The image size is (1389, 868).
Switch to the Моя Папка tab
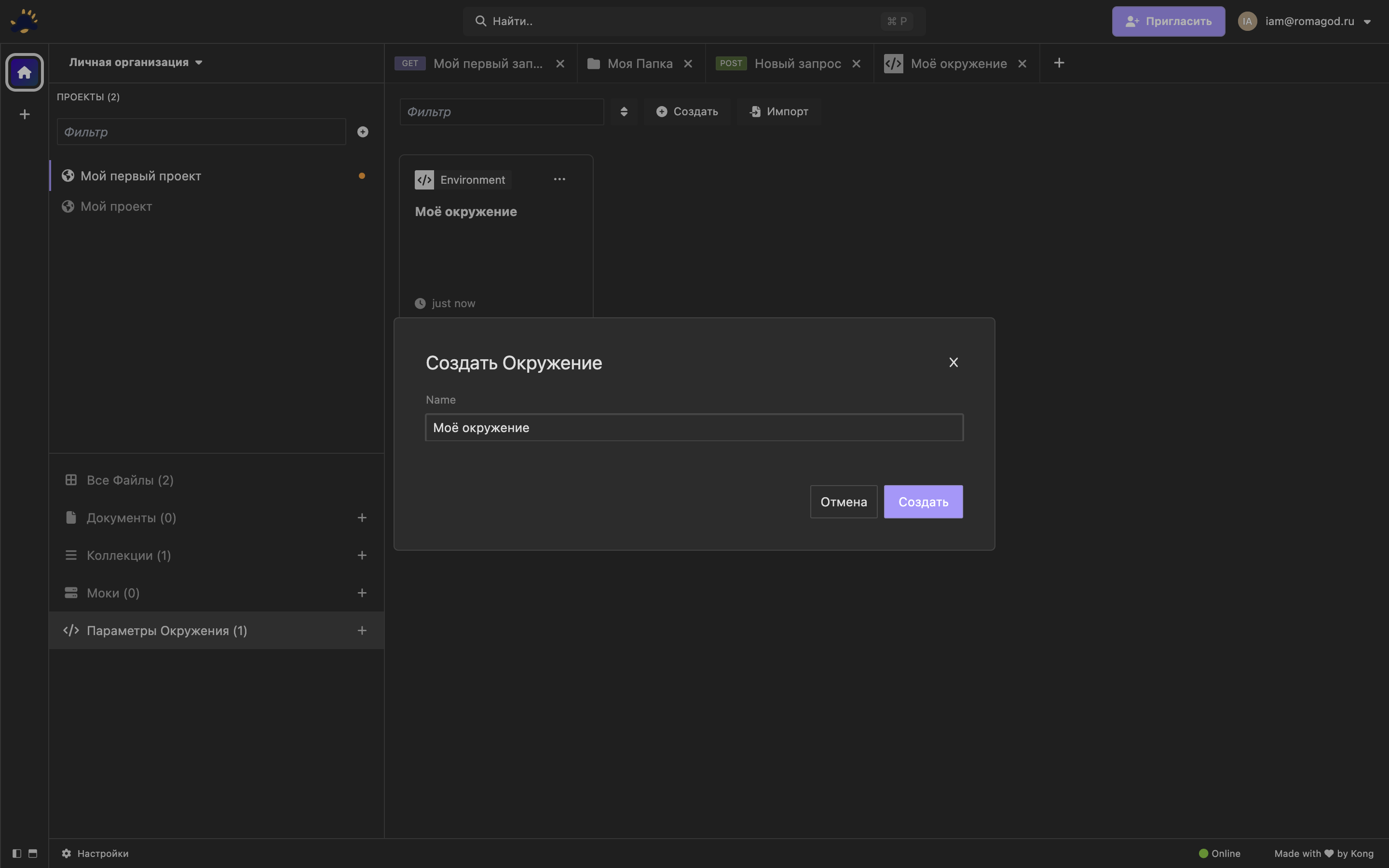[640, 63]
